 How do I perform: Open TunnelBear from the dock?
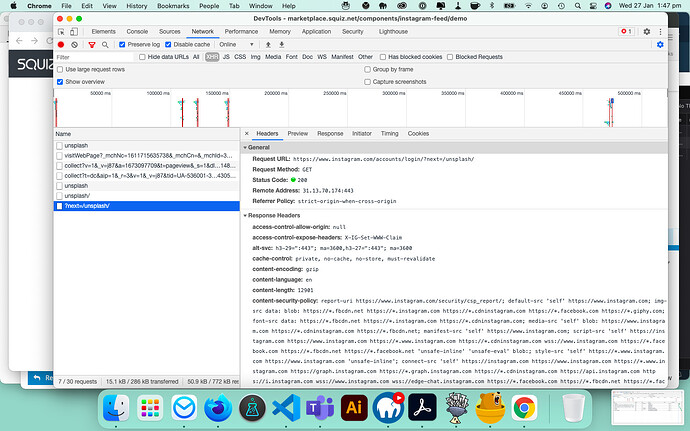pos(490,408)
